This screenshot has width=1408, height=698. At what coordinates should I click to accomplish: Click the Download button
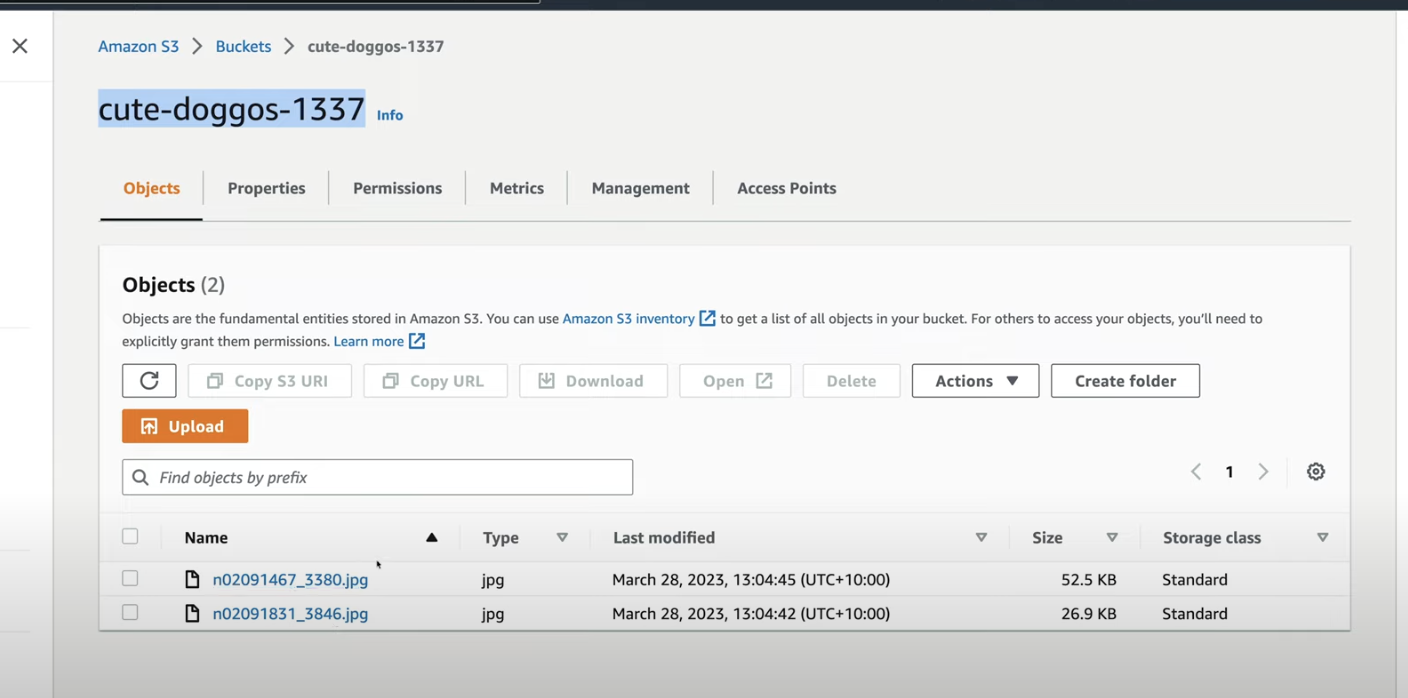[593, 381]
